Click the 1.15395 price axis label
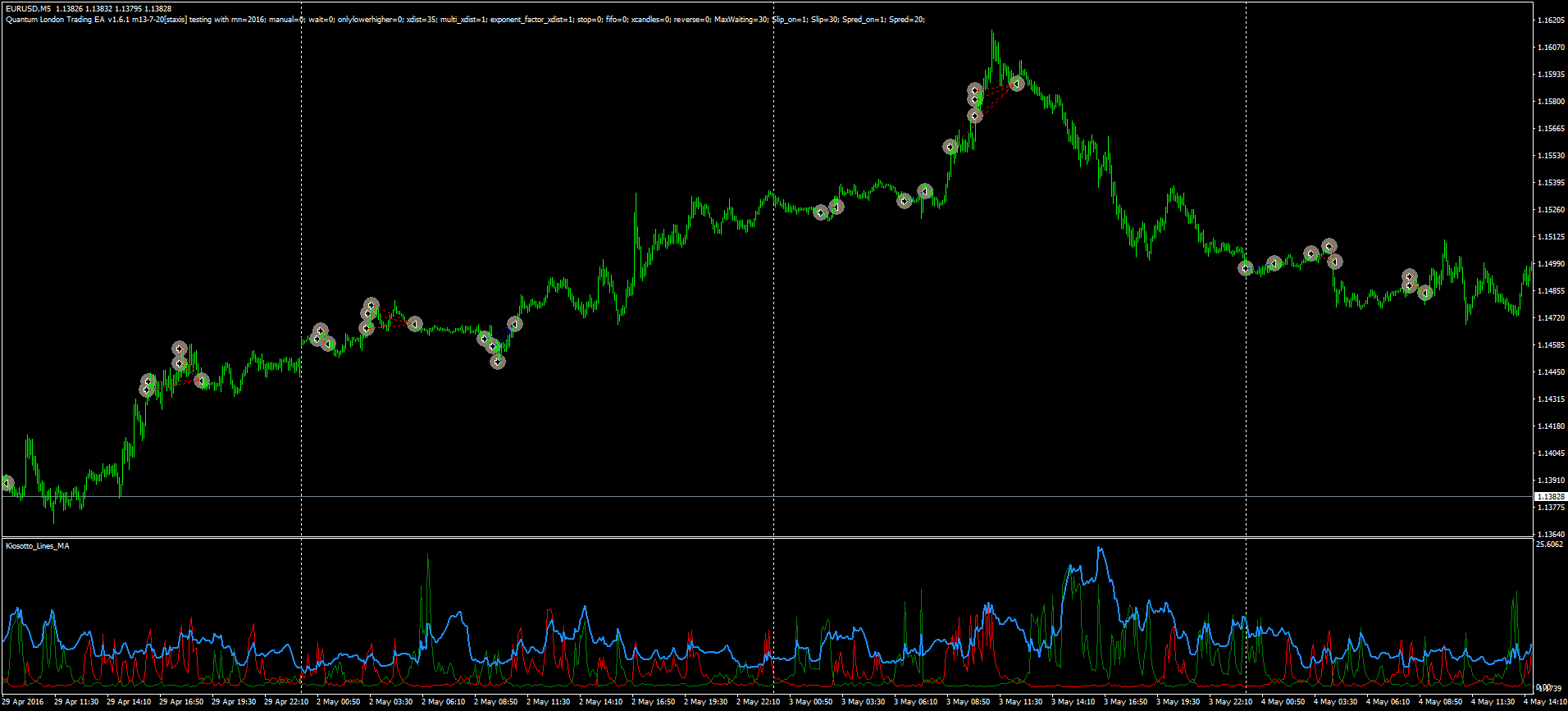The height and width of the screenshot is (711, 1568). (1549, 183)
